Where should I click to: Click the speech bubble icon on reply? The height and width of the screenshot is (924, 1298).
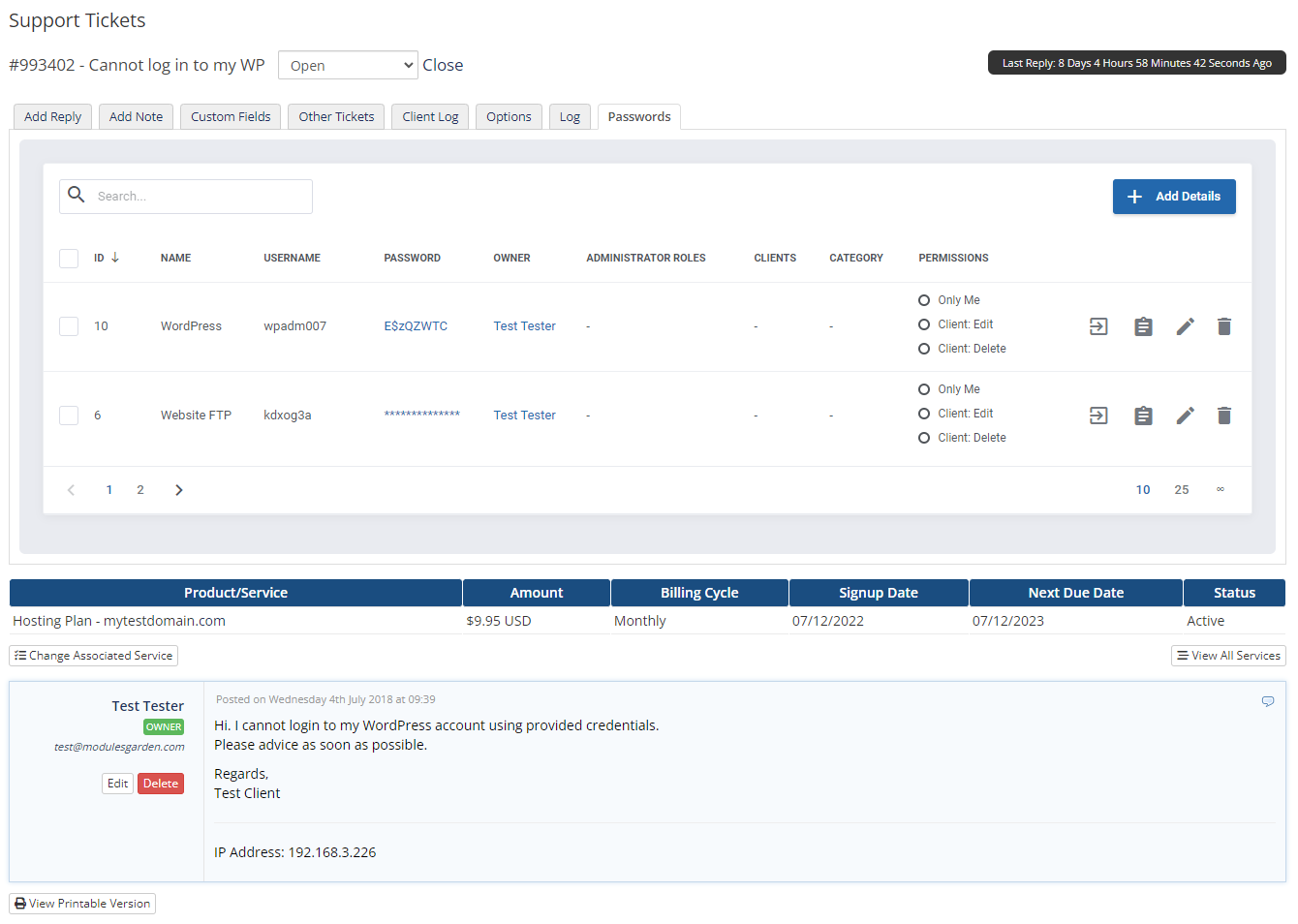tap(1267, 701)
